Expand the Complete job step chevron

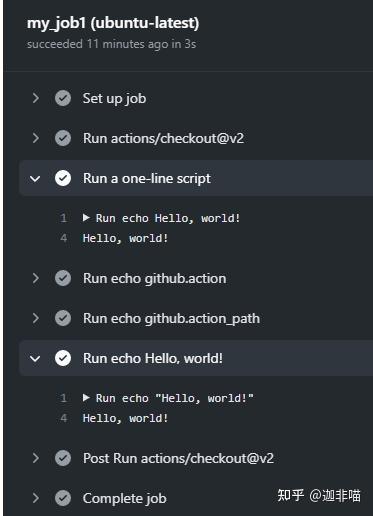[35, 498]
